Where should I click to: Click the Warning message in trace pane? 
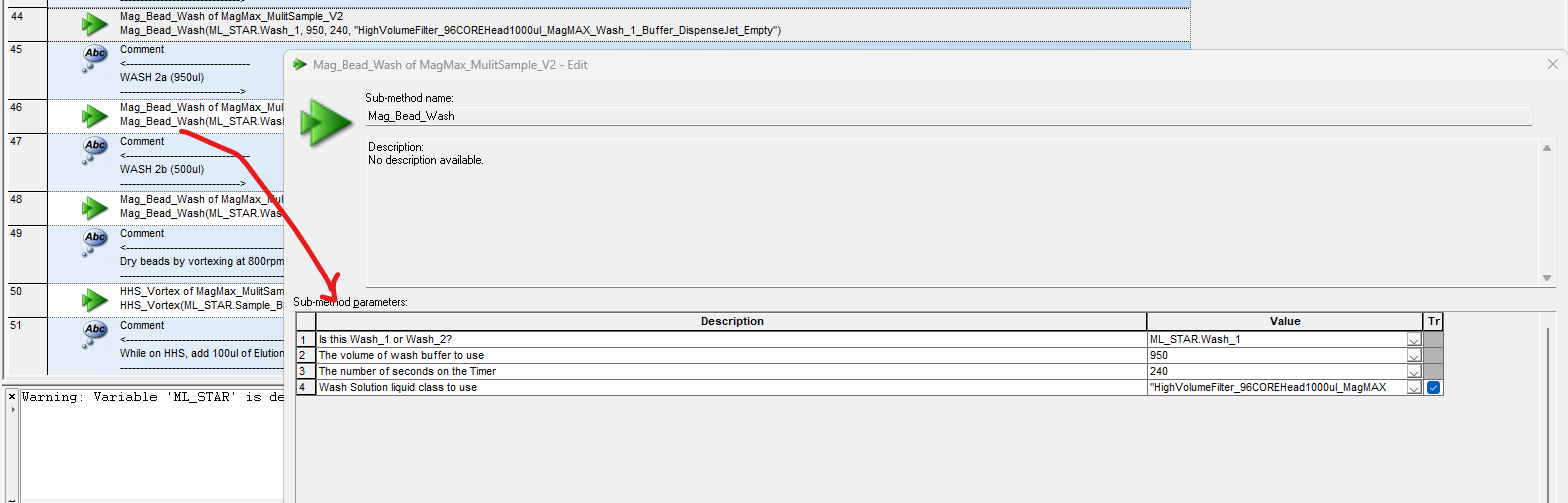[153, 397]
